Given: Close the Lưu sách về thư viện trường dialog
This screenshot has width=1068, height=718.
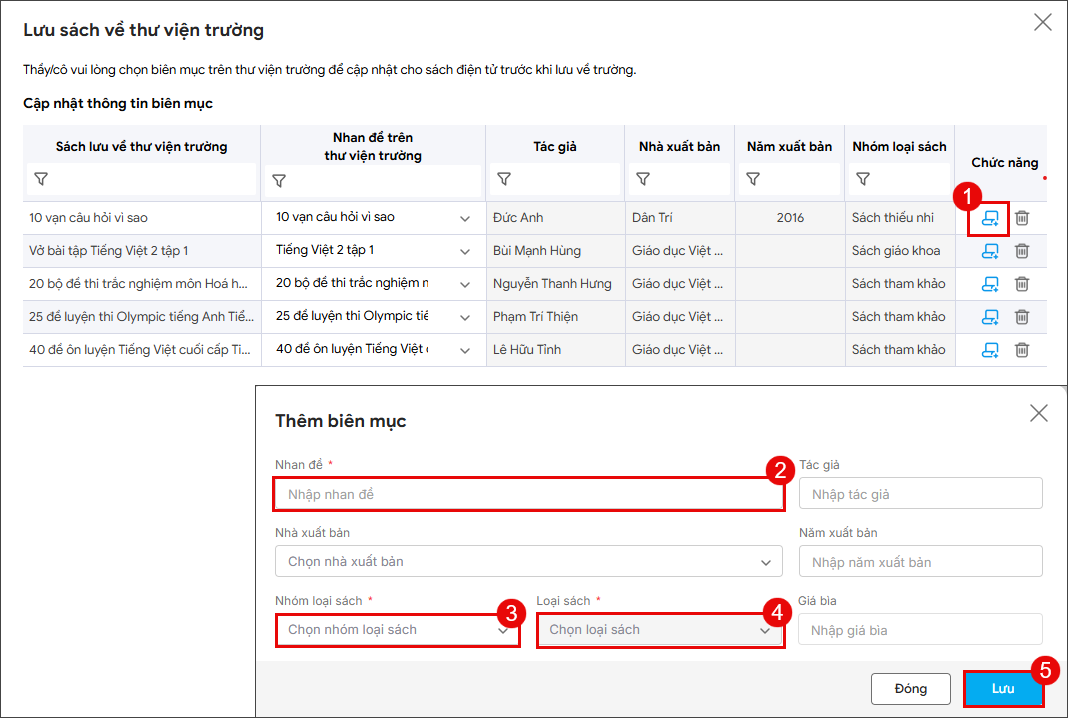Looking at the screenshot, I should pyautogui.click(x=1043, y=22).
